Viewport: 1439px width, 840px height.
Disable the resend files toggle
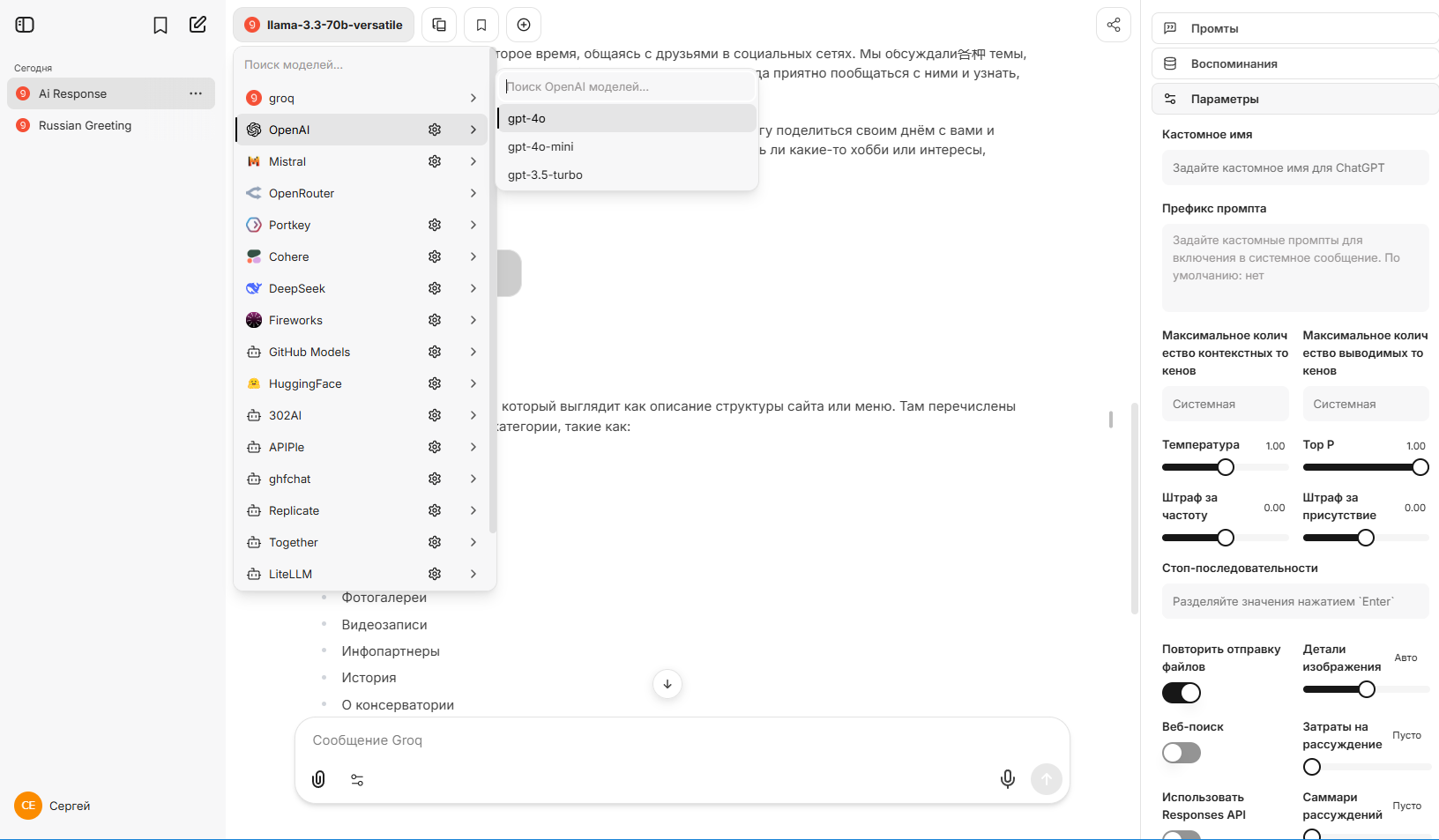[1182, 693]
